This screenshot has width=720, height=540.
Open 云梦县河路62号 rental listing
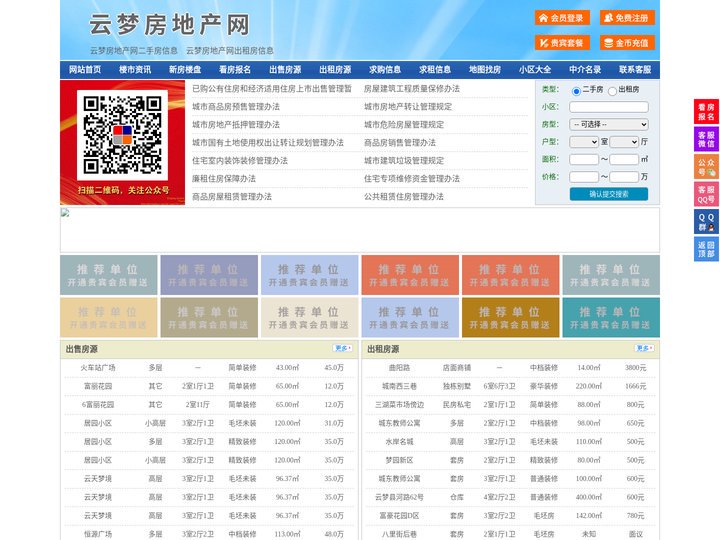point(399,497)
